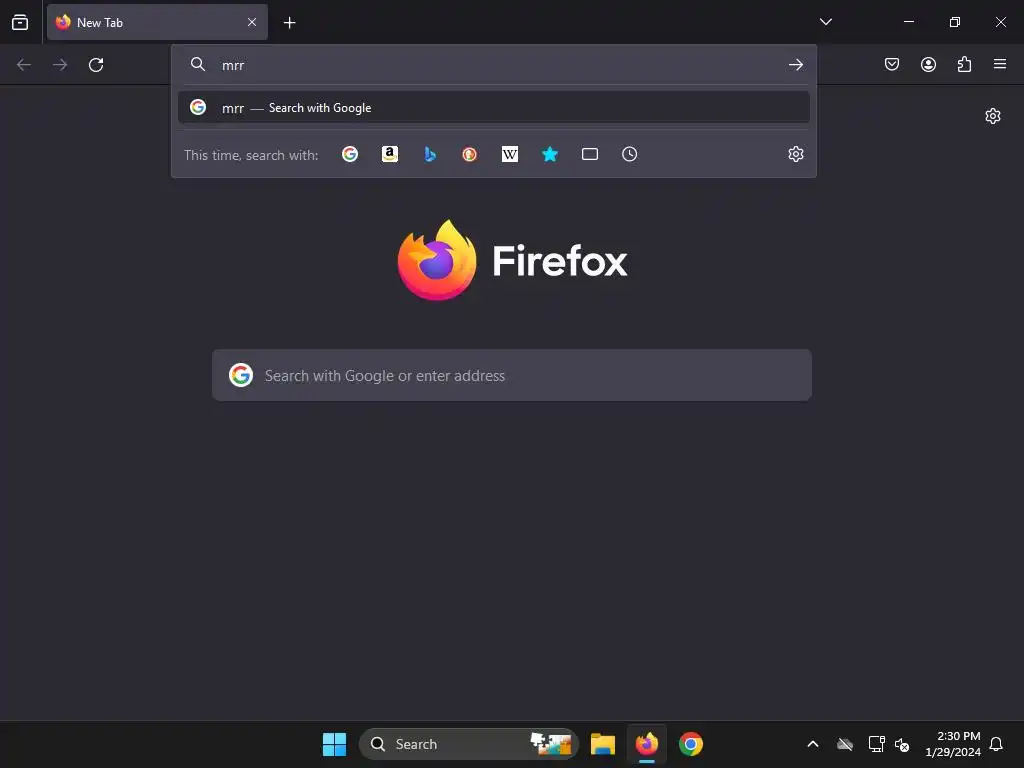1024x768 pixels.
Task: Launch Google Chrome from the taskbar
Action: coord(691,744)
